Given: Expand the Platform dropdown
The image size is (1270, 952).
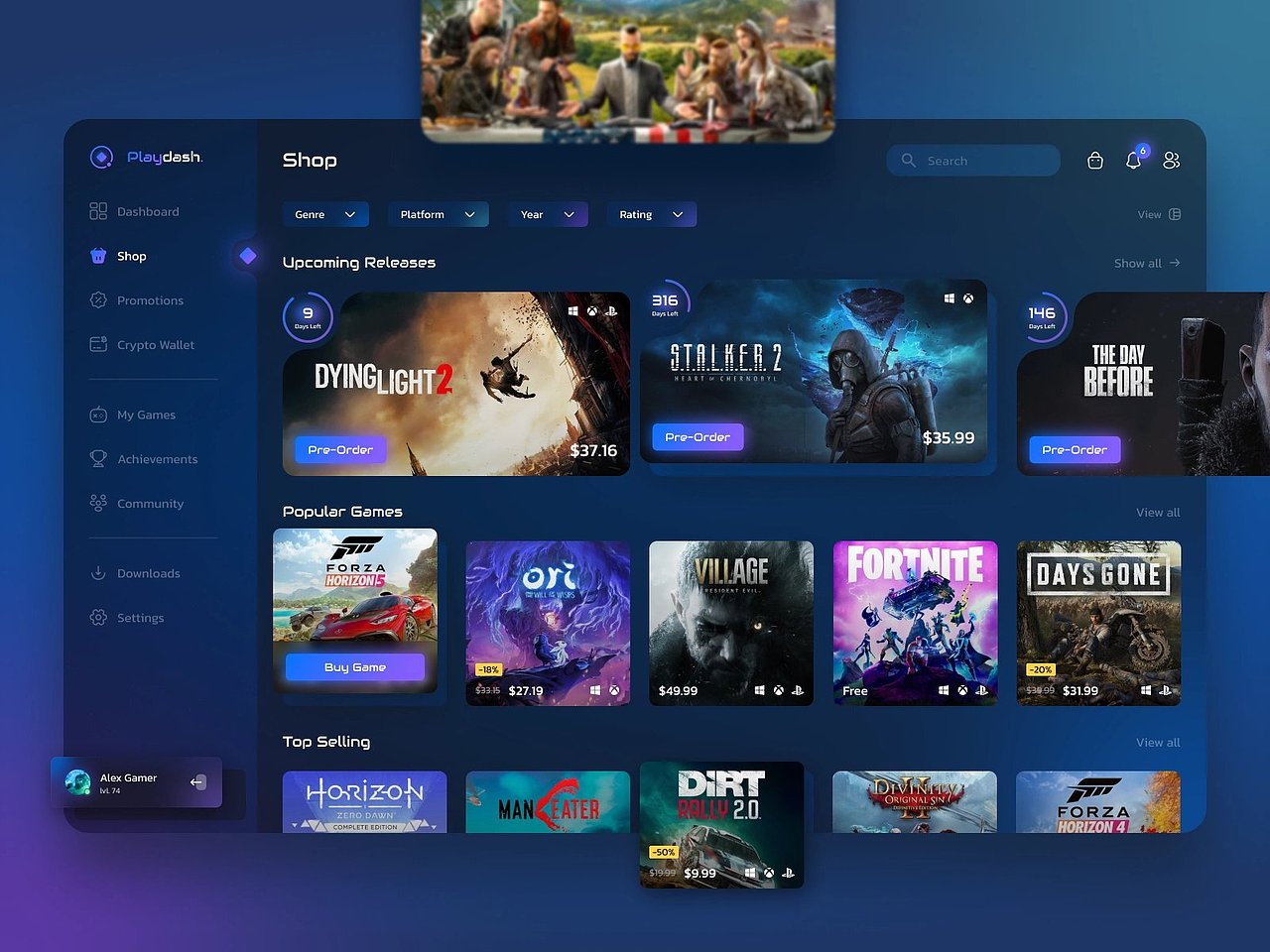Looking at the screenshot, I should [439, 214].
